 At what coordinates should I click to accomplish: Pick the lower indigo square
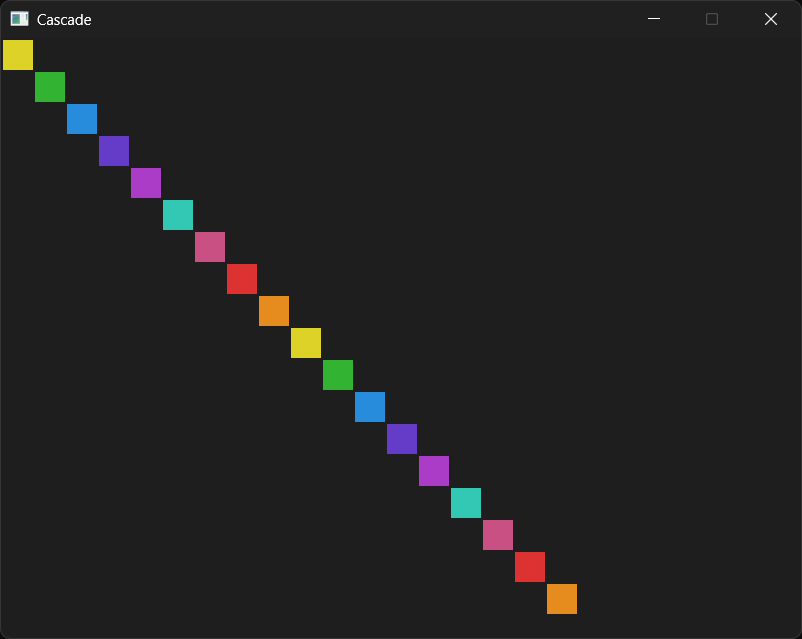(402, 439)
